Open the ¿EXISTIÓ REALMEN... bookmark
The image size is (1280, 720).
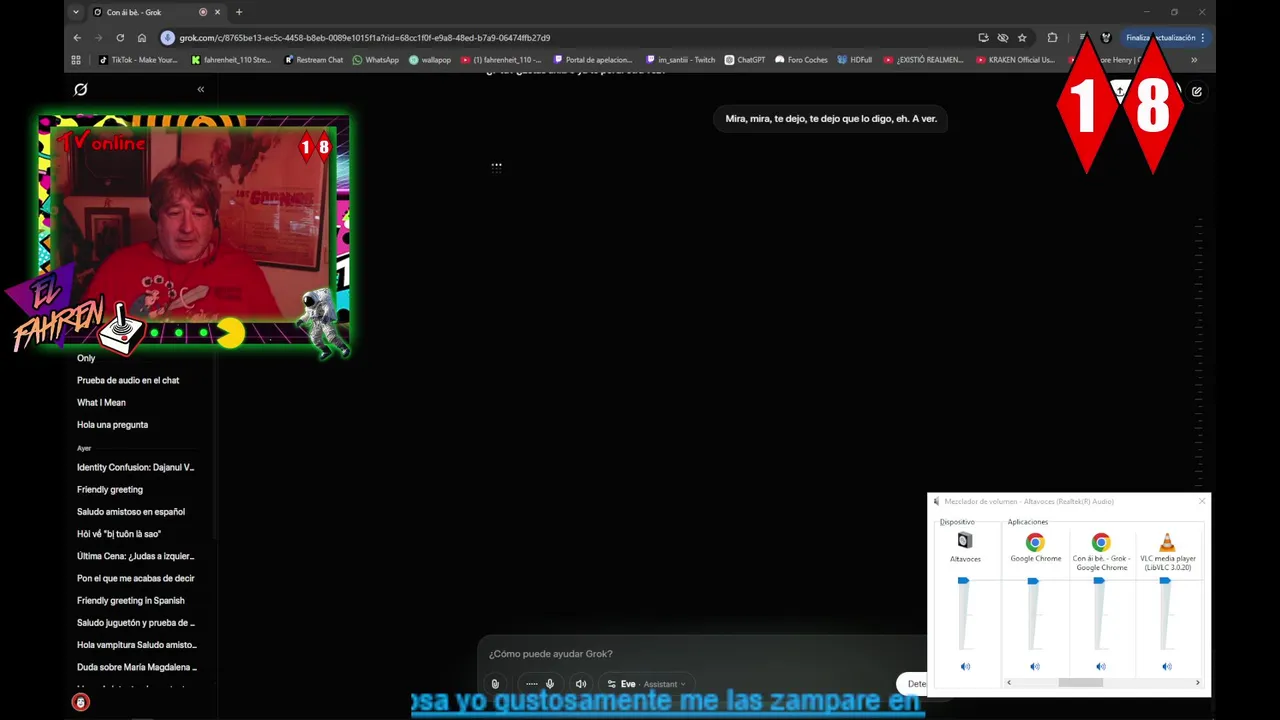point(923,60)
